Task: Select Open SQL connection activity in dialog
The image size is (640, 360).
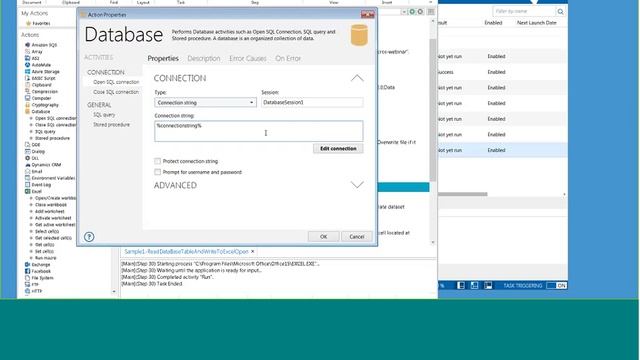Action: click(x=116, y=82)
